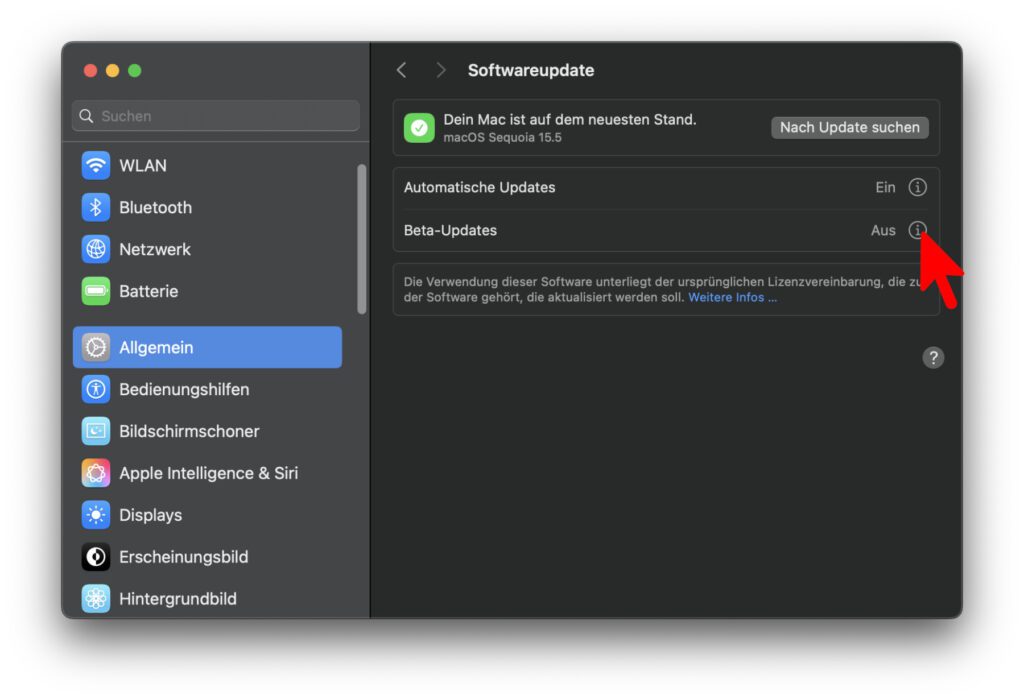The width and height of the screenshot is (1024, 700).
Task: Open the Bildschirmschoner icon
Action: pos(96,432)
